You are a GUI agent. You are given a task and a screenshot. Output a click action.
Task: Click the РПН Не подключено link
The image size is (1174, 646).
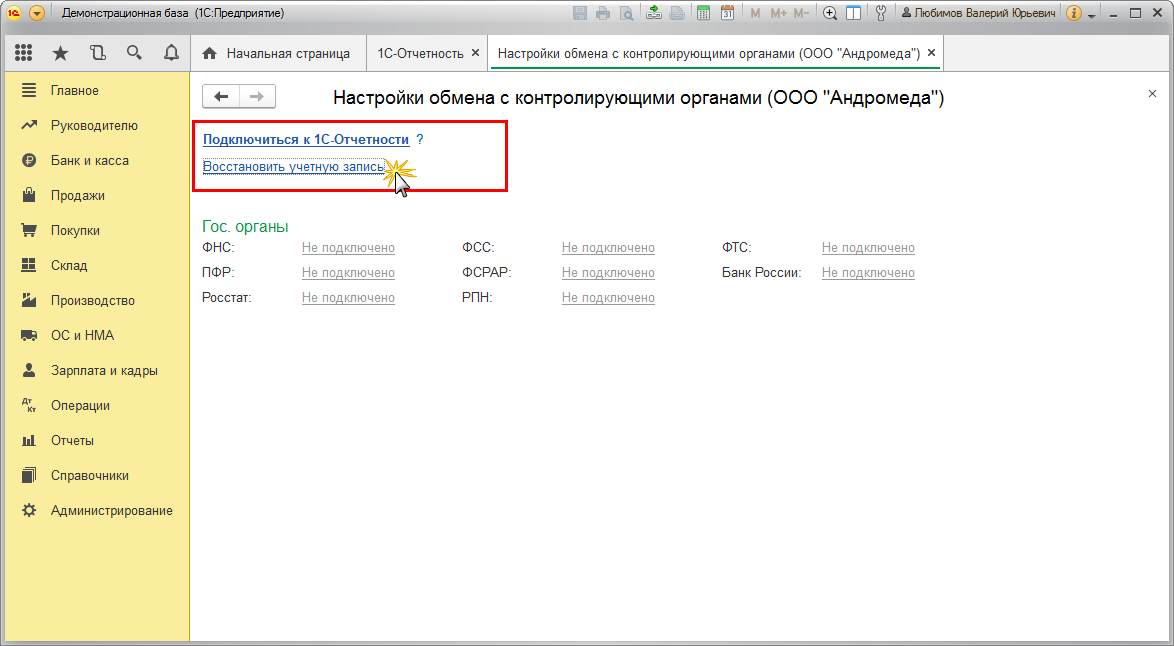point(608,297)
